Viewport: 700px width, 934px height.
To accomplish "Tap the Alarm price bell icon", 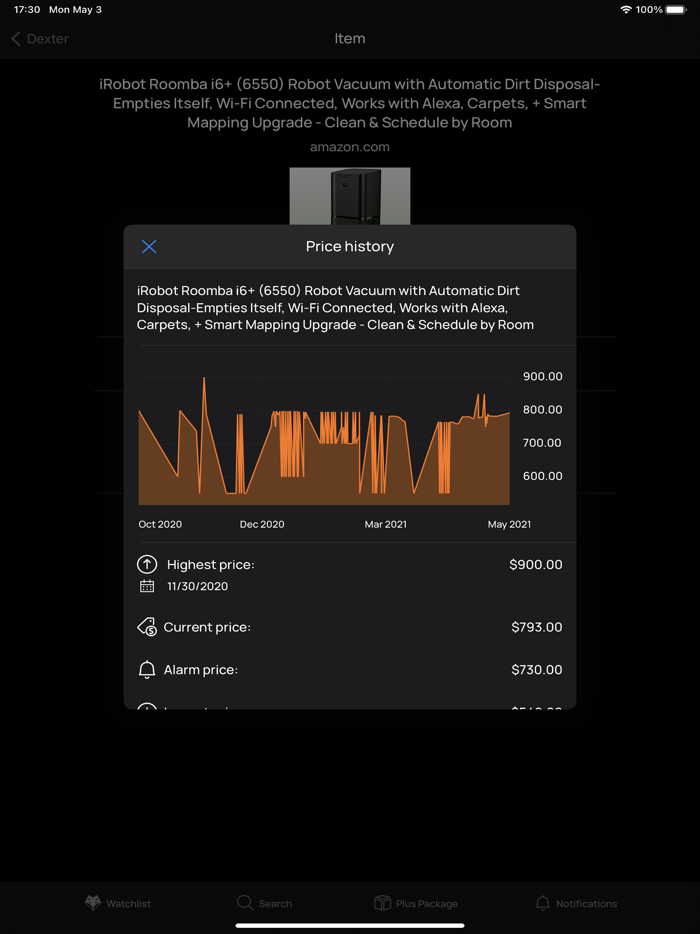I will point(147,670).
